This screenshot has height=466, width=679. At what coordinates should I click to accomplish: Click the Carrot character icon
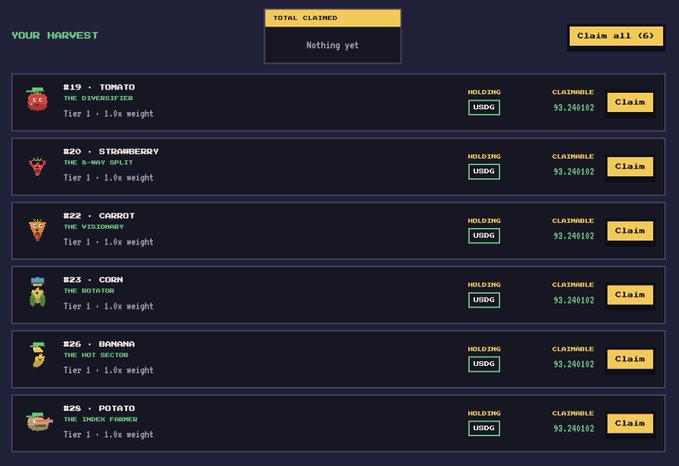pos(37,230)
